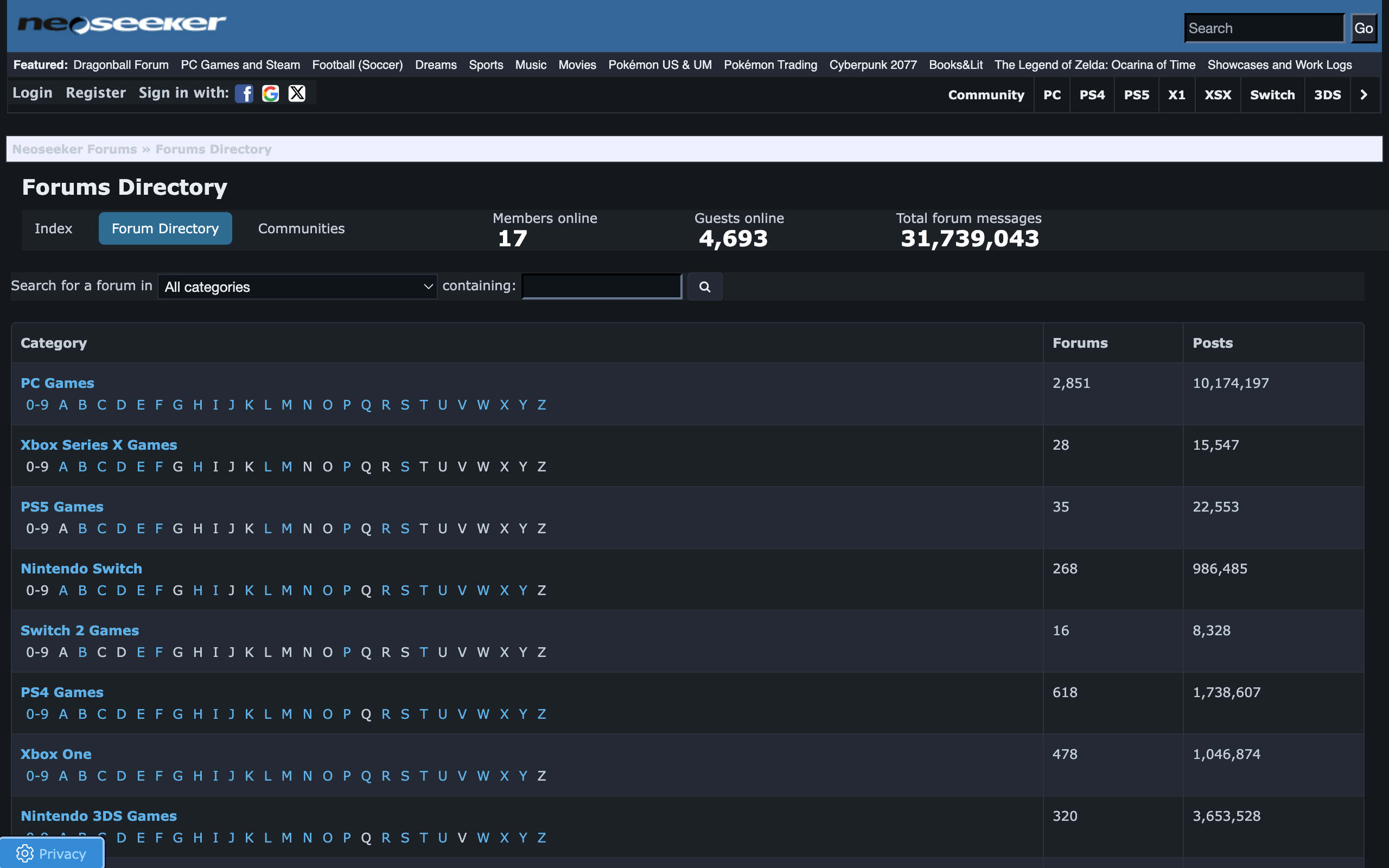Open featured Dreams link
The height and width of the screenshot is (868, 1389).
click(x=436, y=65)
